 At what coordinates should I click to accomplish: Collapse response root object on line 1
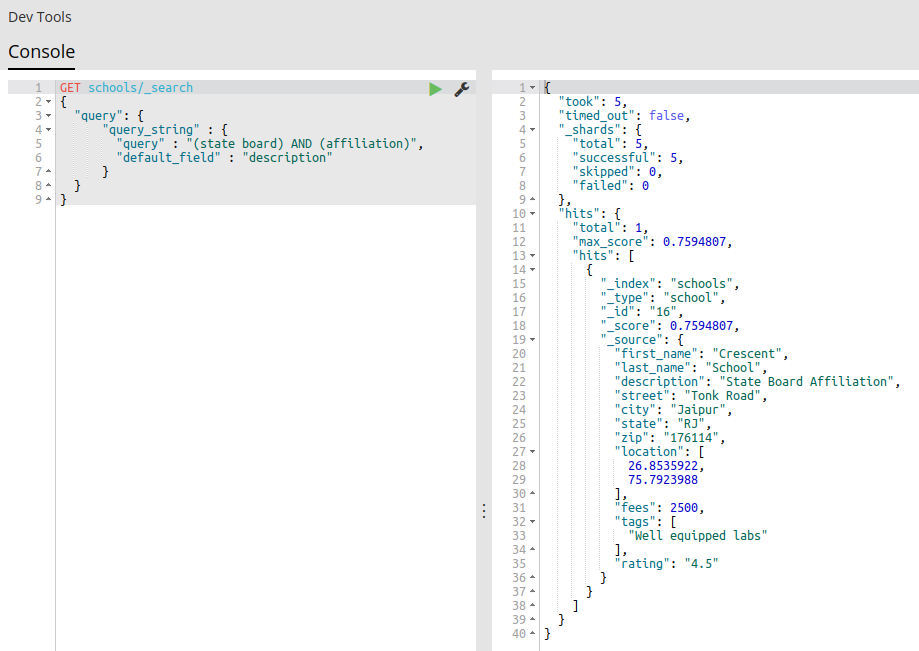click(533, 87)
